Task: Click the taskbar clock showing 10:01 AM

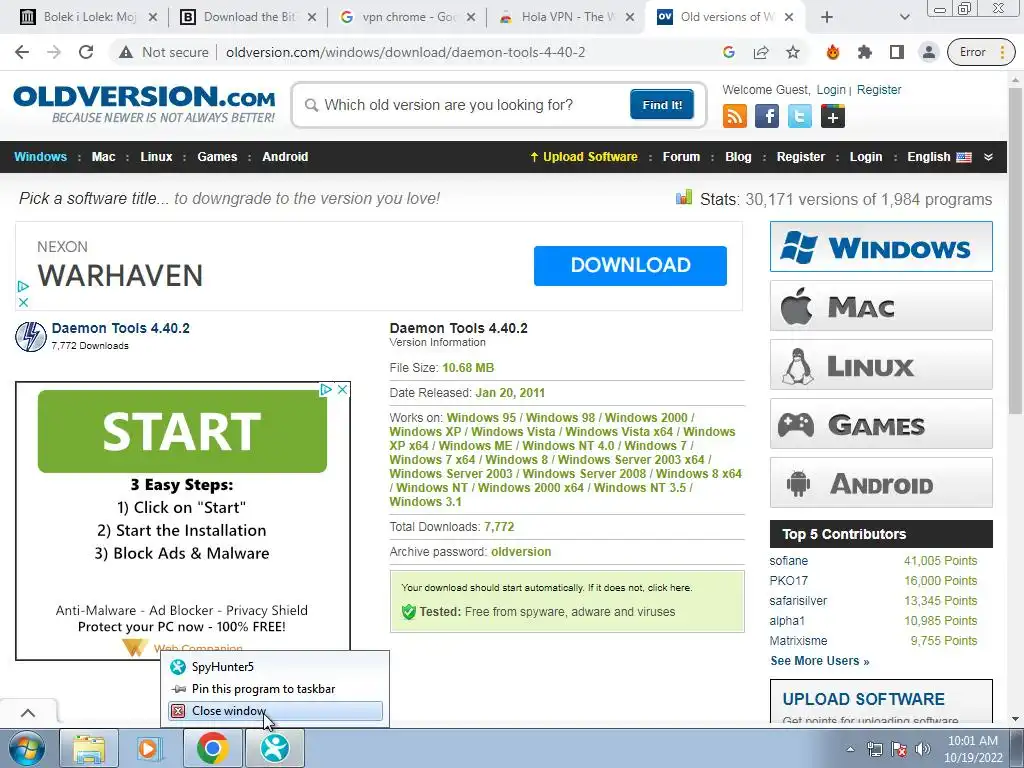Action: pyautogui.click(x=973, y=749)
